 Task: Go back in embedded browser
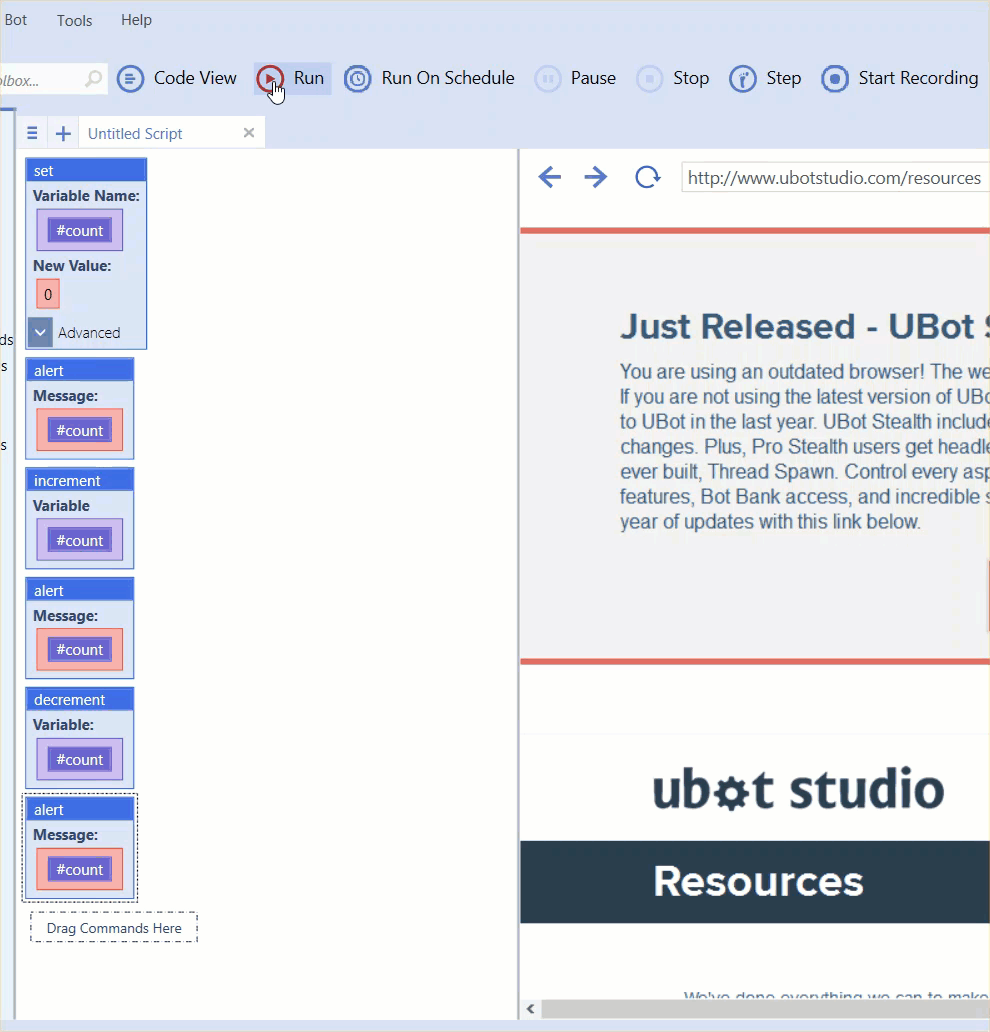pos(550,177)
